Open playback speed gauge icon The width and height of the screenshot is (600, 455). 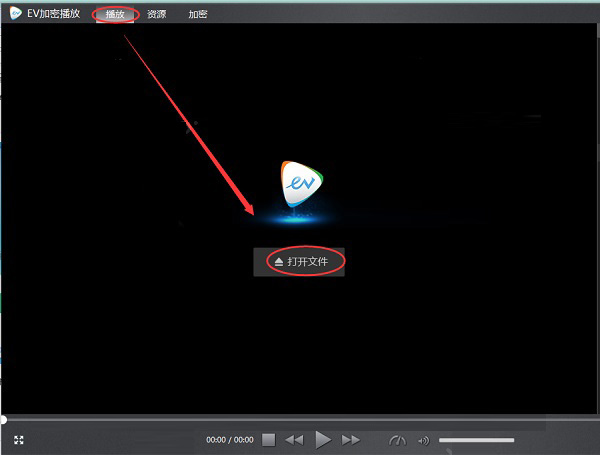point(397,440)
